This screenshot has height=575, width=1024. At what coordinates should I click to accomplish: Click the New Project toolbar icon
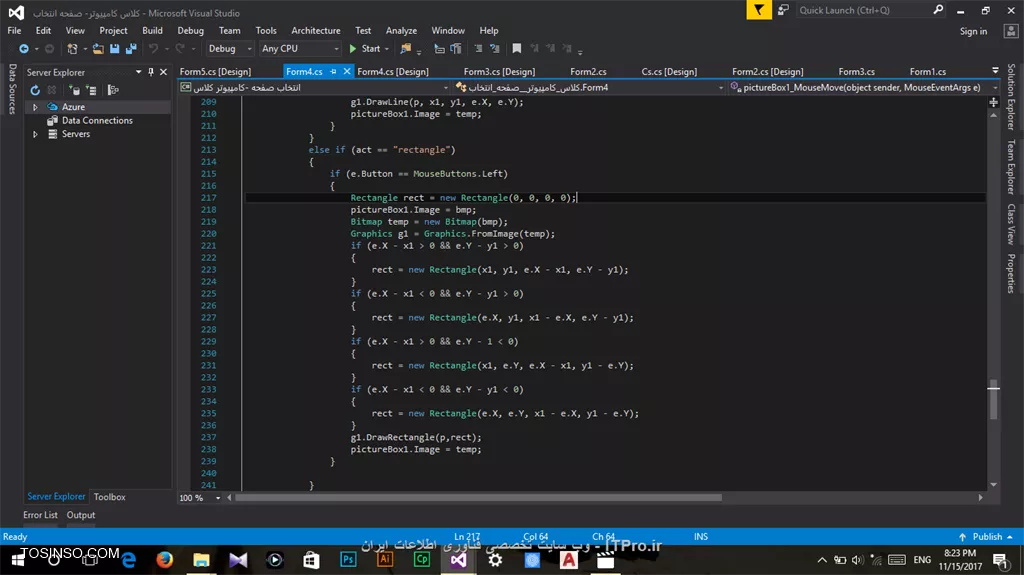coord(72,48)
